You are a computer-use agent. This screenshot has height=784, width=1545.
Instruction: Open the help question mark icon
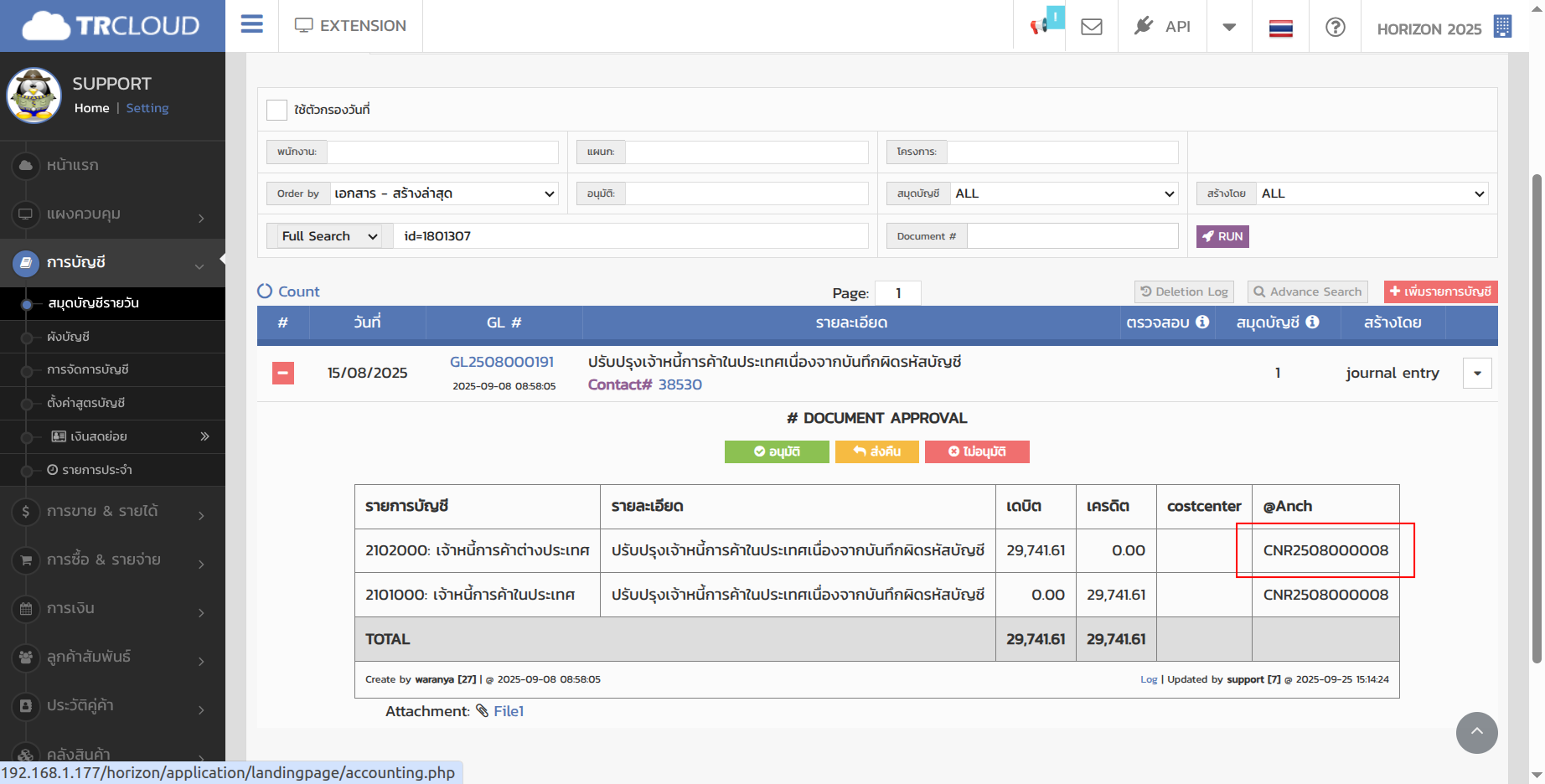[1335, 27]
